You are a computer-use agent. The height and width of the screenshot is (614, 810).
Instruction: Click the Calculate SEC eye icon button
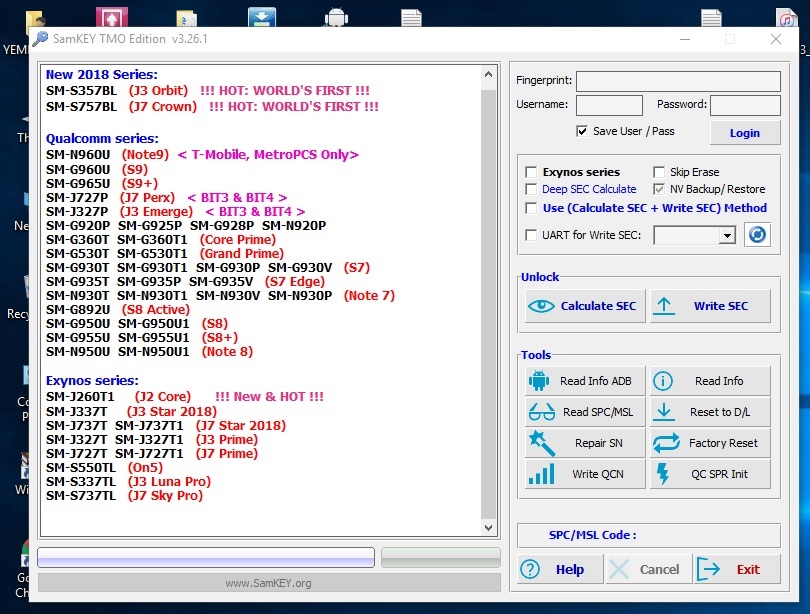click(585, 306)
